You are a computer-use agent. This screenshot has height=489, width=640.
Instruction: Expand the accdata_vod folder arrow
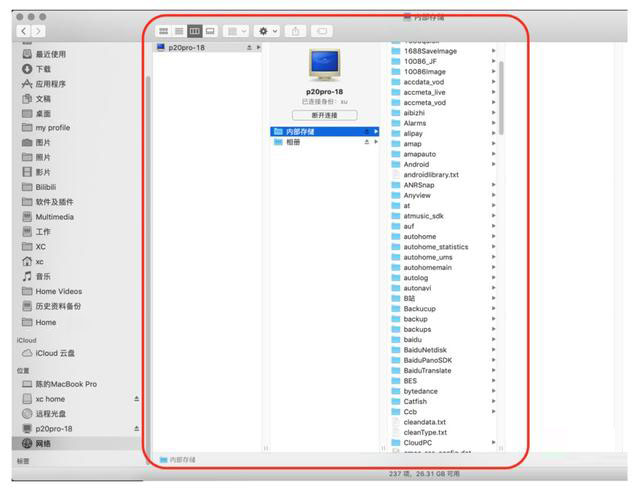click(493, 82)
